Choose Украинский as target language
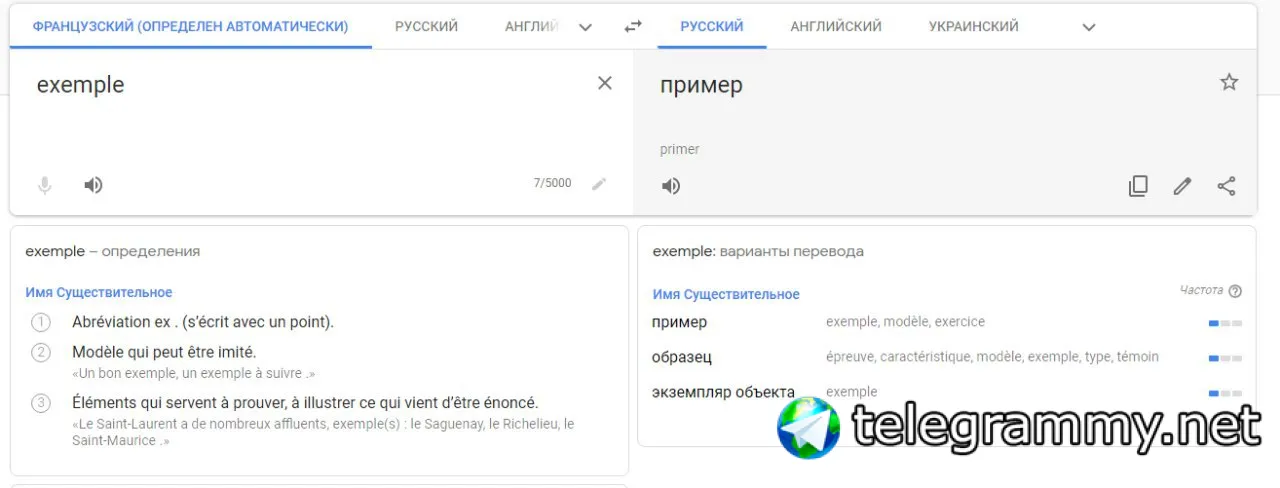 (973, 27)
